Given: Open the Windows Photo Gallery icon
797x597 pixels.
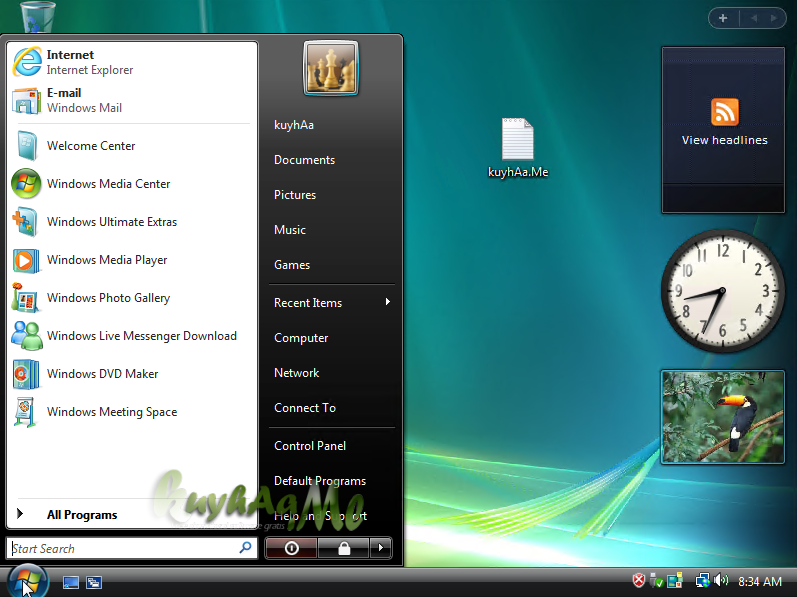Looking at the screenshot, I should coord(25,298).
